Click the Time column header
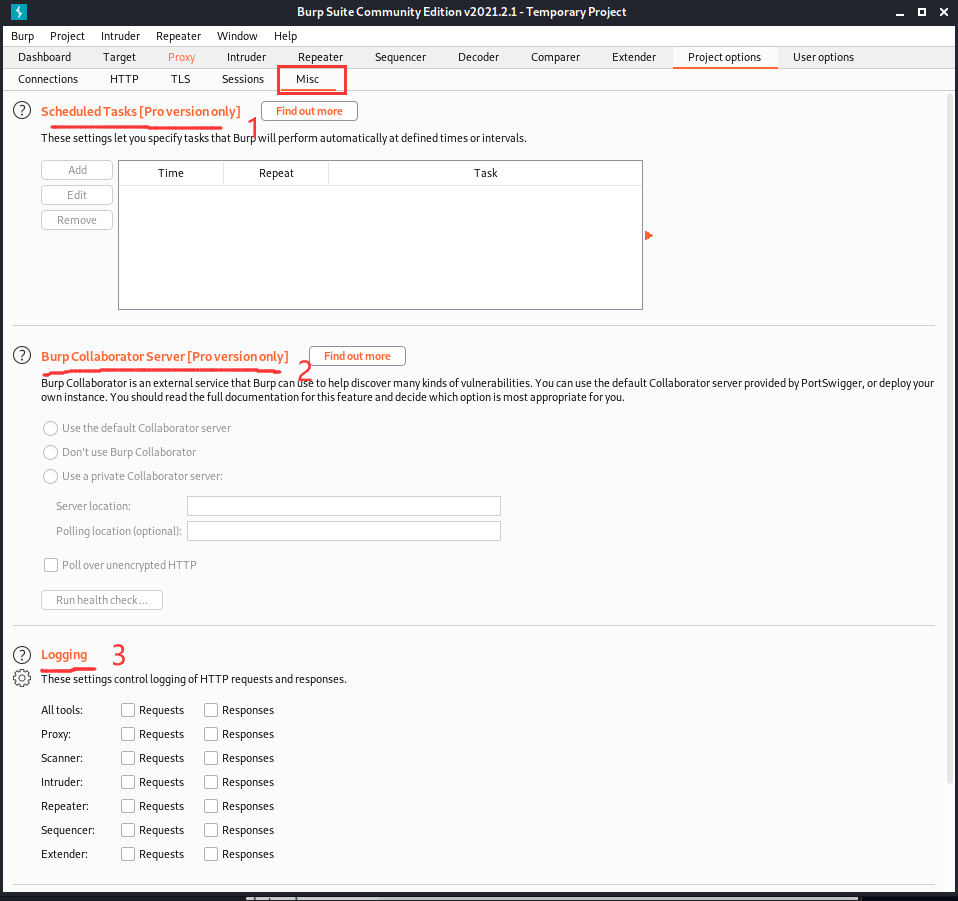 [171, 173]
